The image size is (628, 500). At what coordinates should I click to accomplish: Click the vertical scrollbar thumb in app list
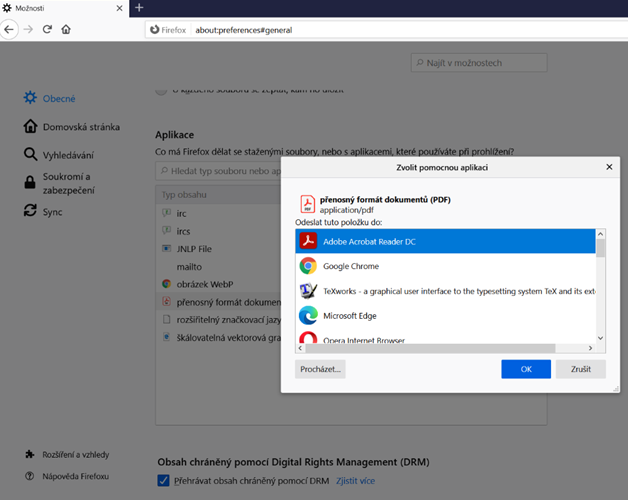tap(600, 248)
